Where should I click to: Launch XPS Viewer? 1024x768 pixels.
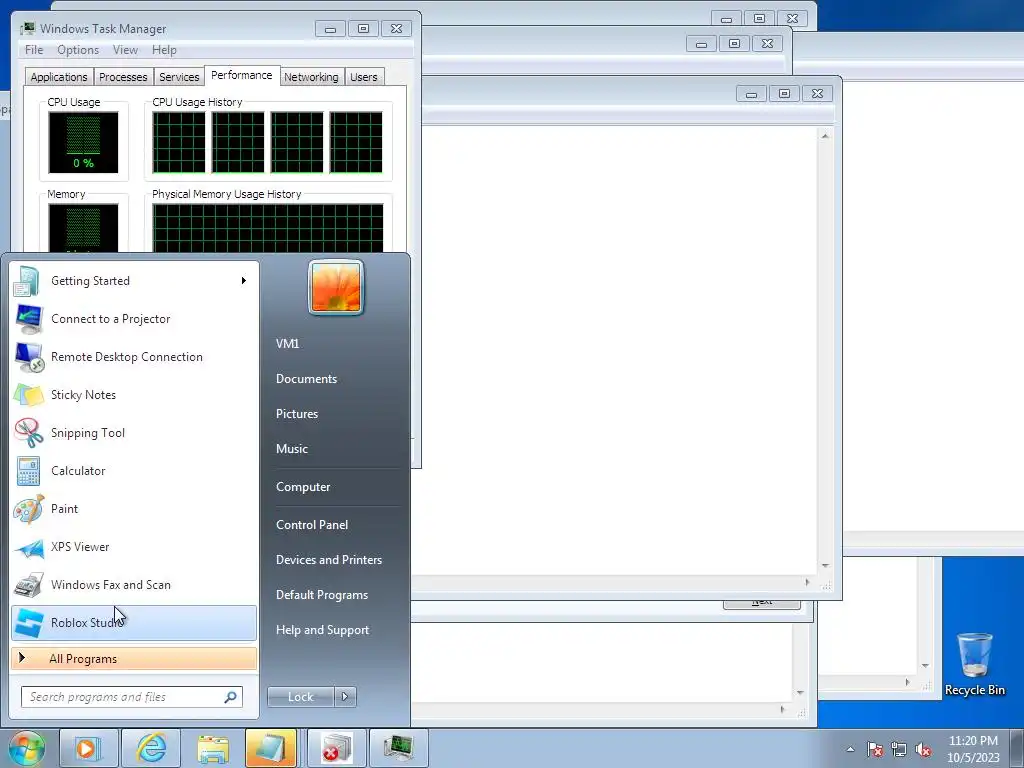point(134,547)
